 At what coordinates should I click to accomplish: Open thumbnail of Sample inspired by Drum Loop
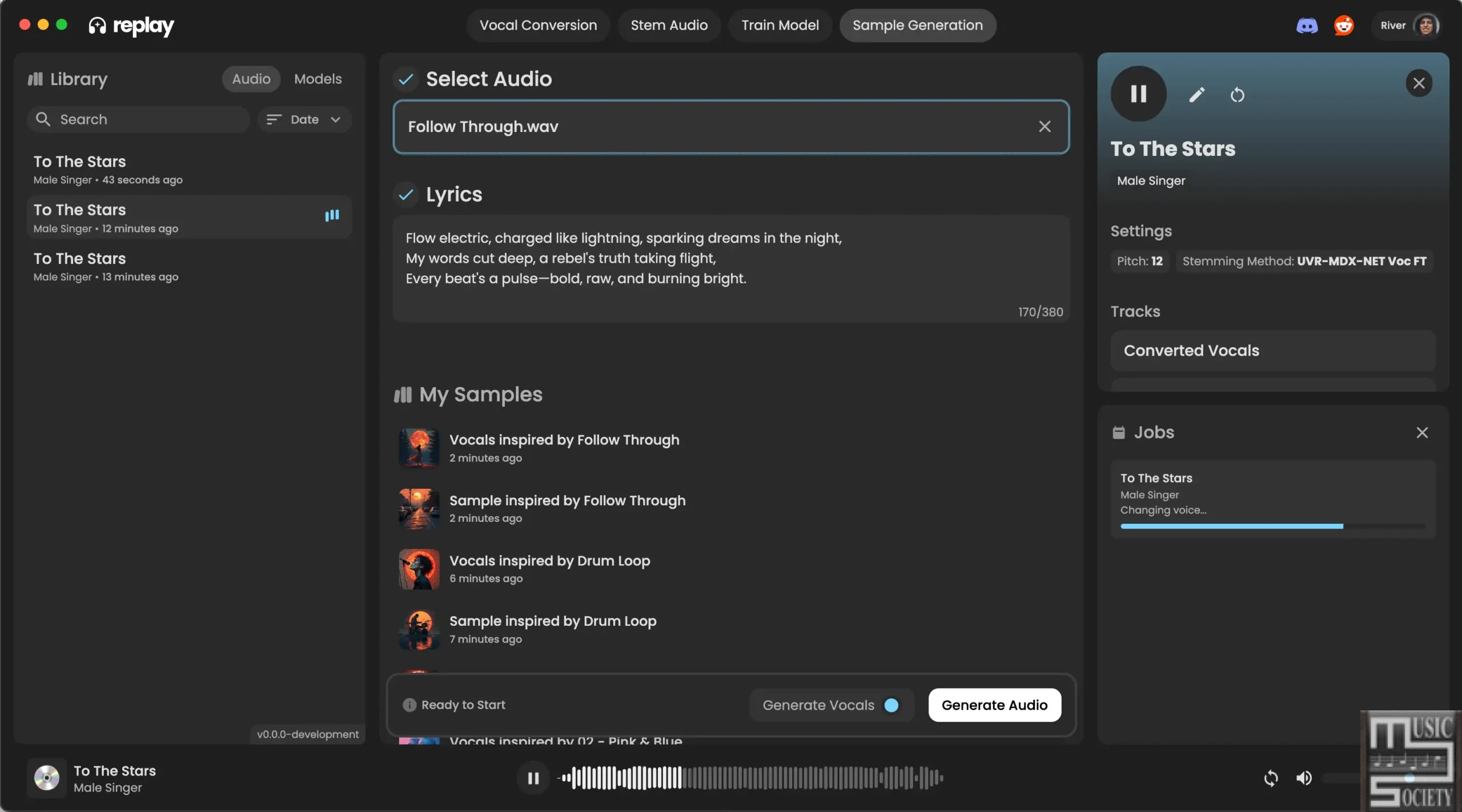click(x=419, y=630)
